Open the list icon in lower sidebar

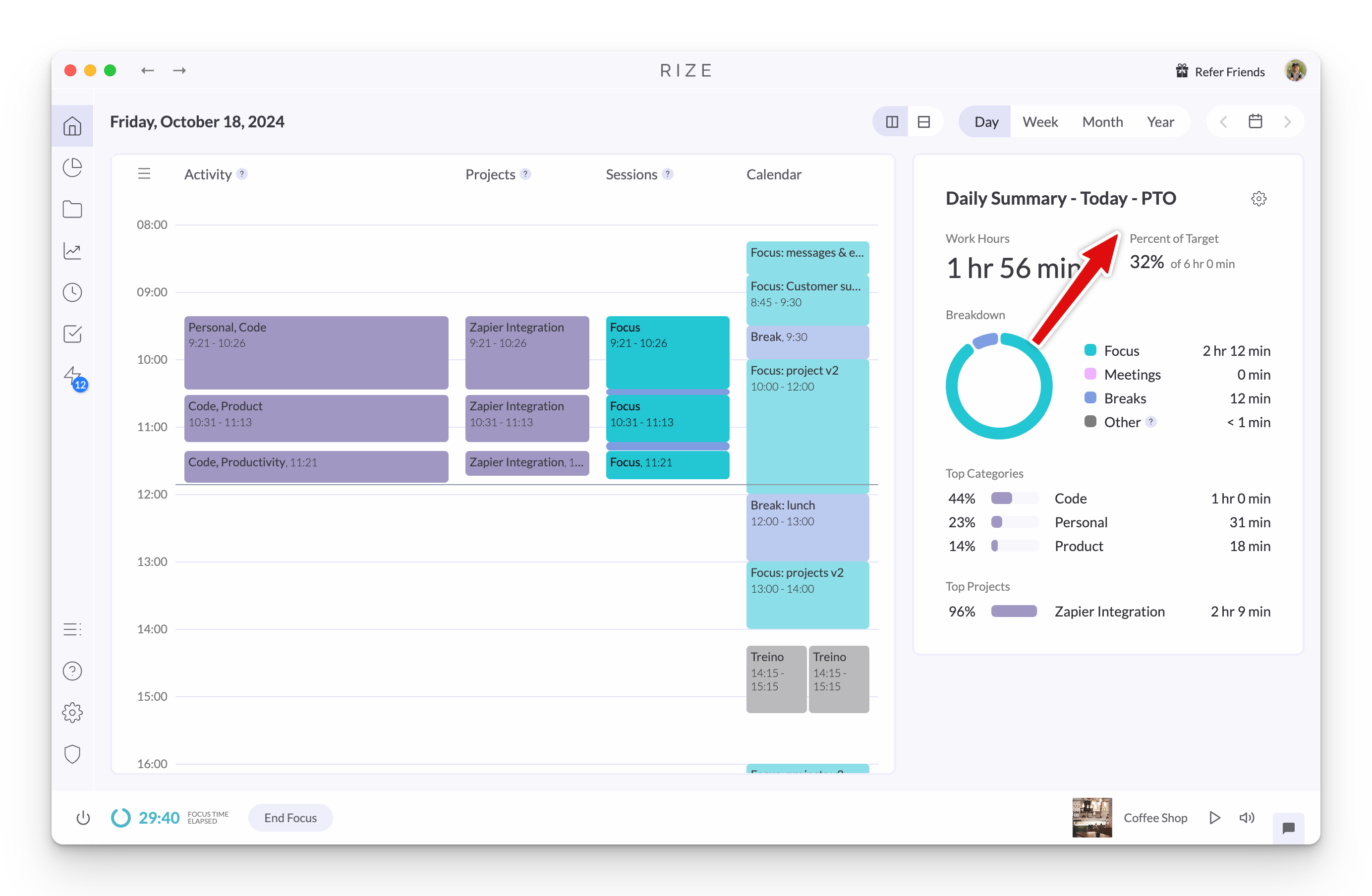(x=72, y=629)
